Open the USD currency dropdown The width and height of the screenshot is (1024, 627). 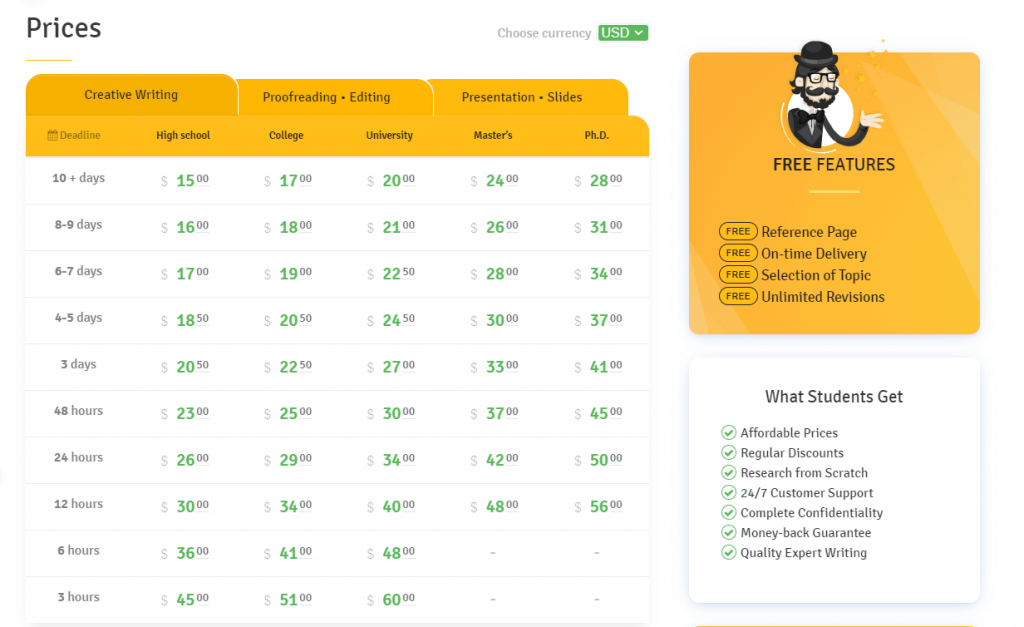[623, 33]
